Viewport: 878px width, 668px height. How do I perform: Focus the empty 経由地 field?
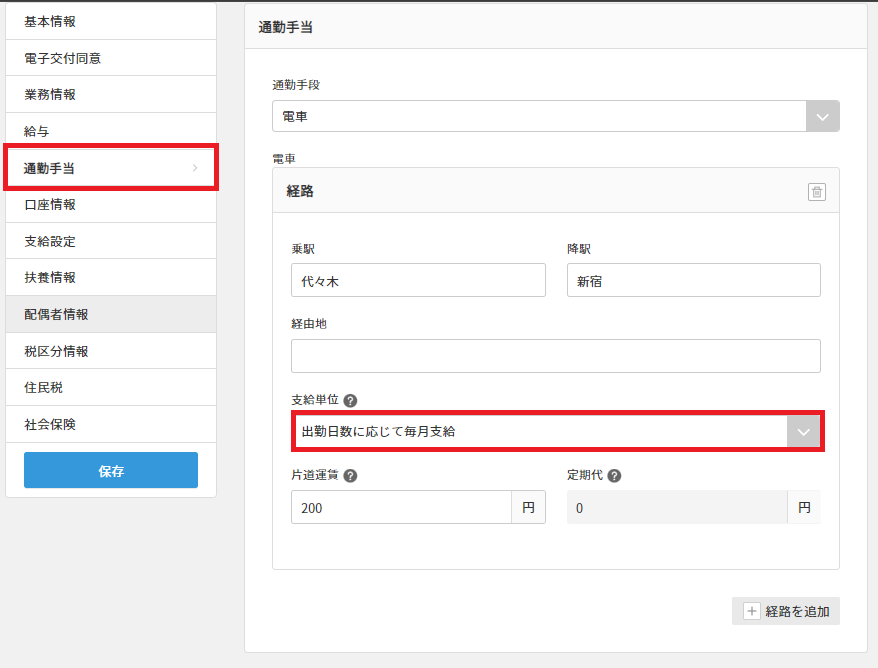(x=556, y=356)
